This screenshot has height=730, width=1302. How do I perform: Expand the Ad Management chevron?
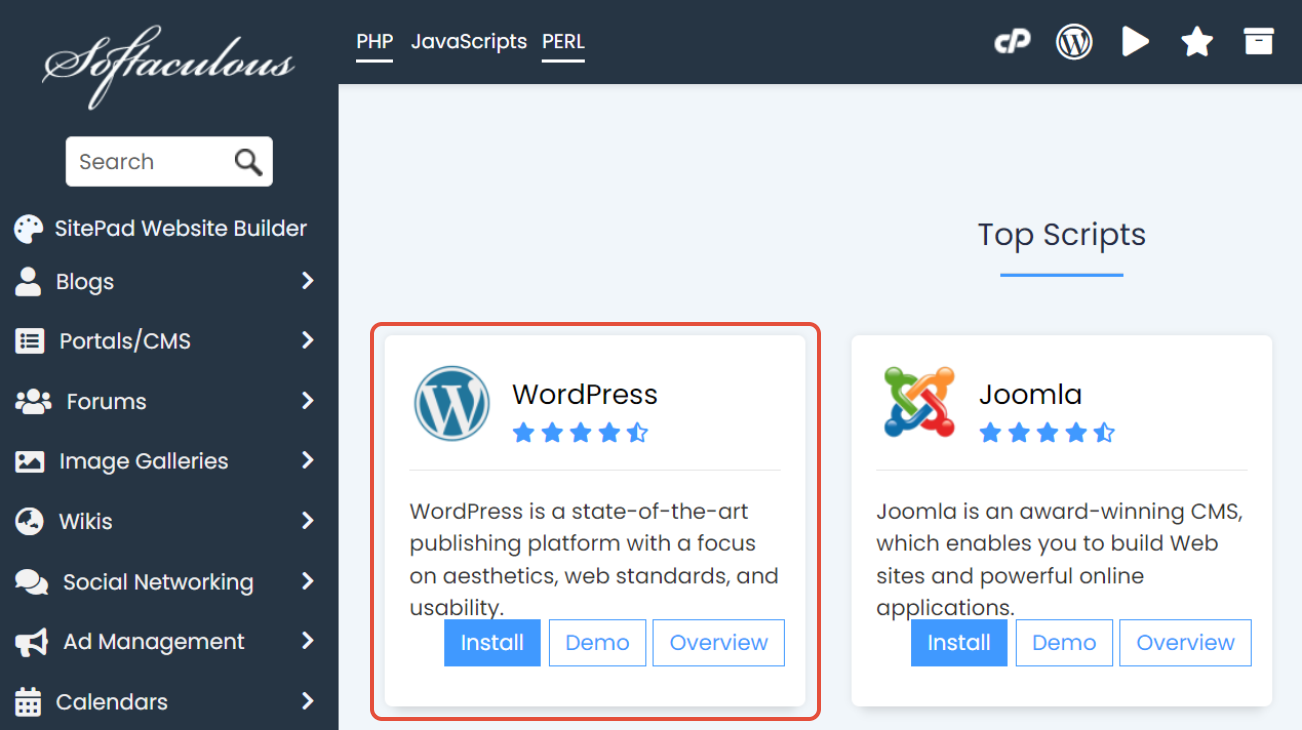coord(307,640)
